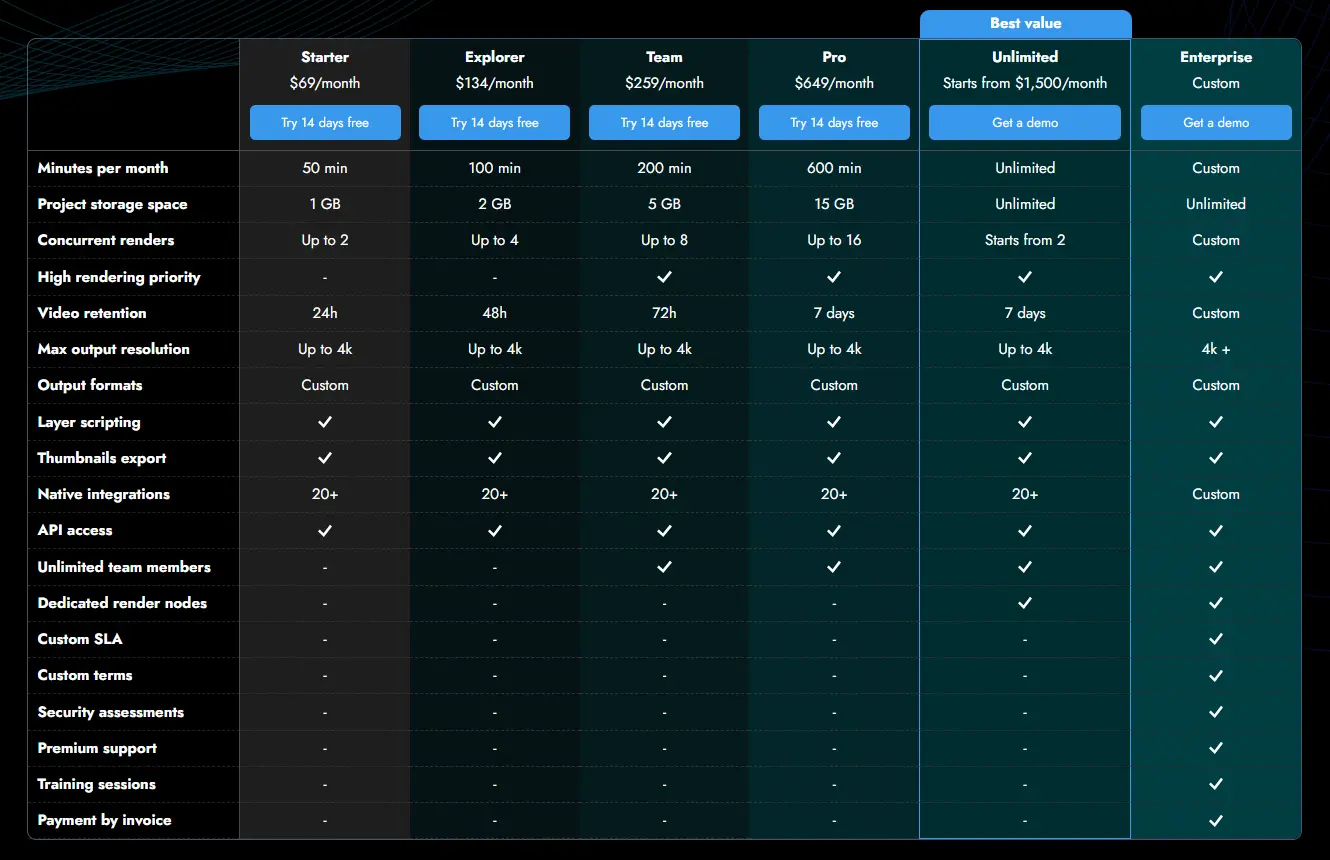This screenshot has width=1330, height=860.
Task: Click Layer scripting checkmark under Starter
Action: (325, 422)
